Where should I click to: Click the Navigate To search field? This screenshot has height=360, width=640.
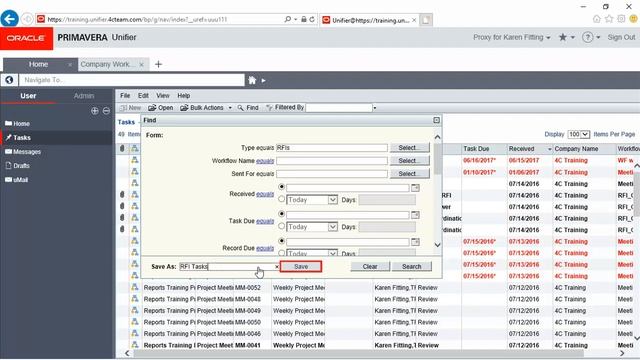(131, 80)
